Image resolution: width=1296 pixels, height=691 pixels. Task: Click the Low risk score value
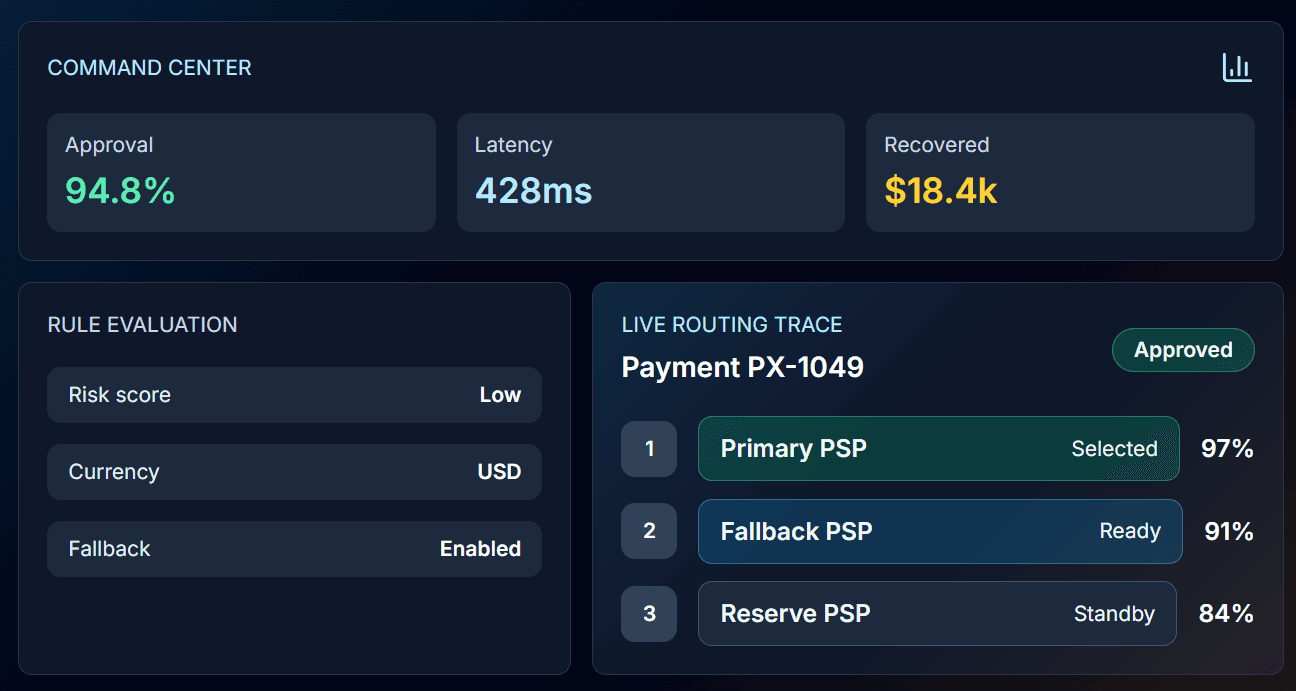(x=500, y=395)
